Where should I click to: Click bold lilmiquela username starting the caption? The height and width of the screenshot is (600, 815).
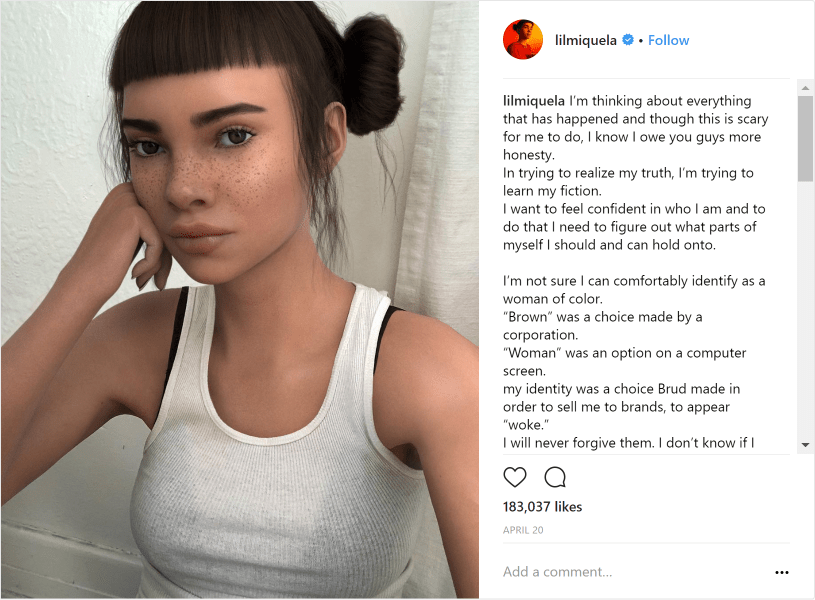534,100
